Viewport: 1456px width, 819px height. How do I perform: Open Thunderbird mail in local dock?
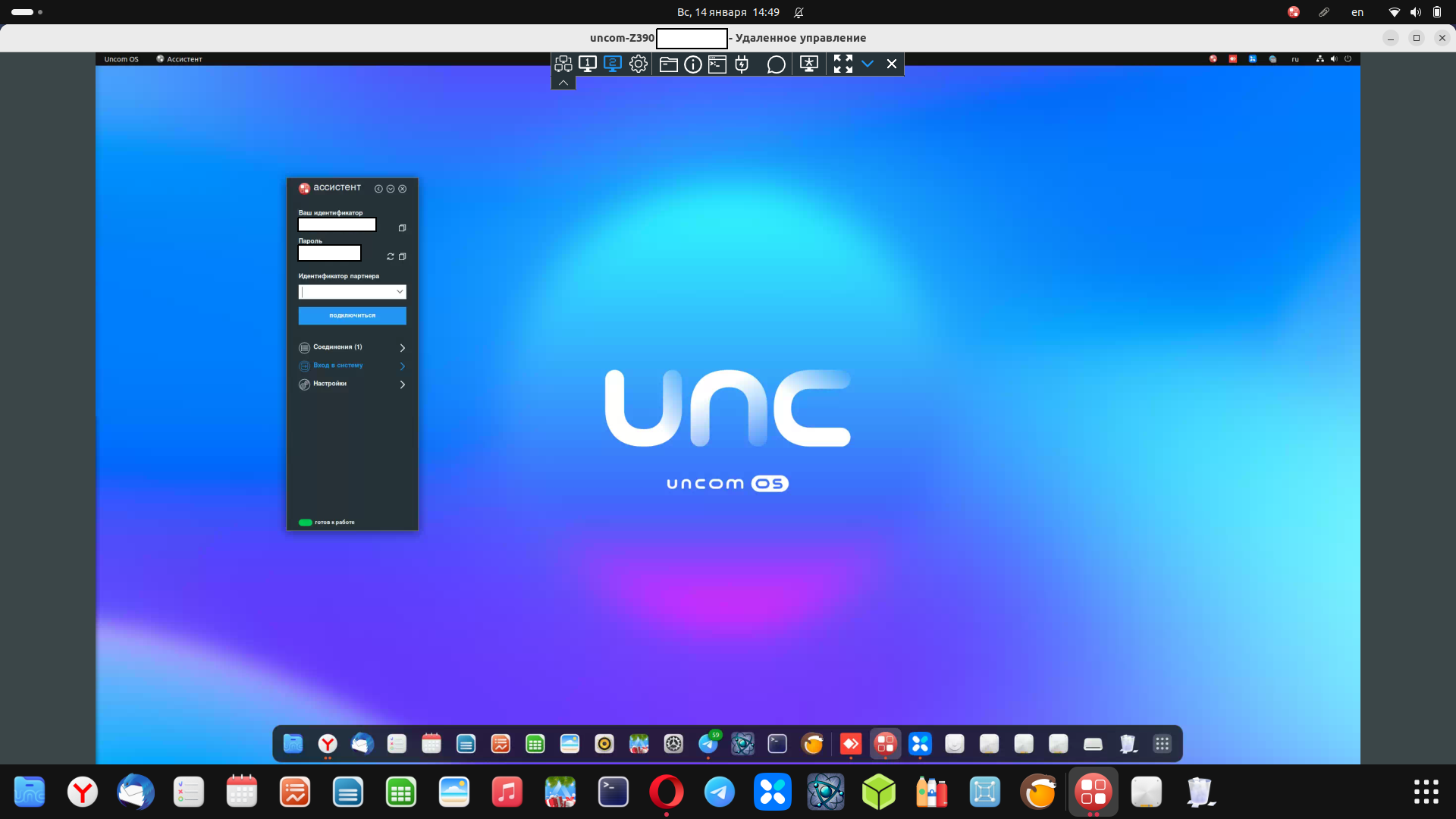click(x=135, y=792)
